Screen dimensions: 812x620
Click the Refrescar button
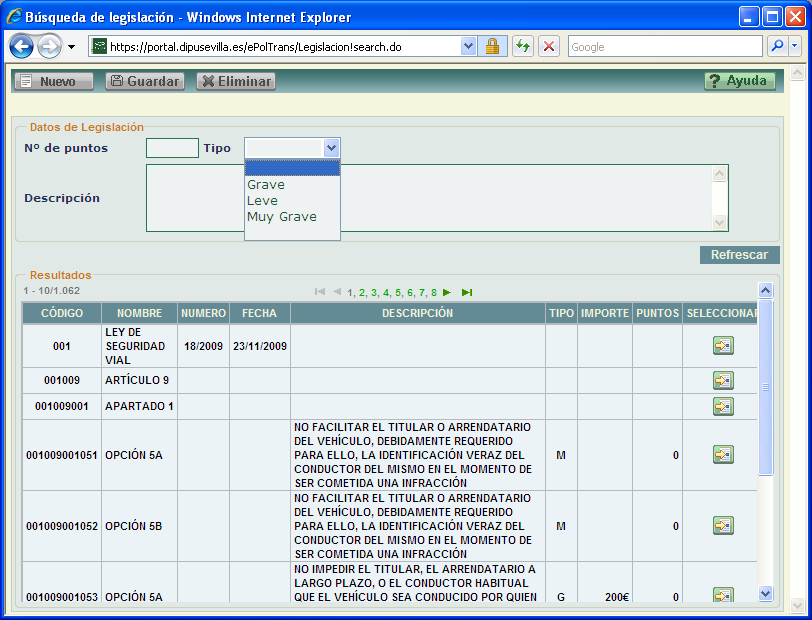739,255
